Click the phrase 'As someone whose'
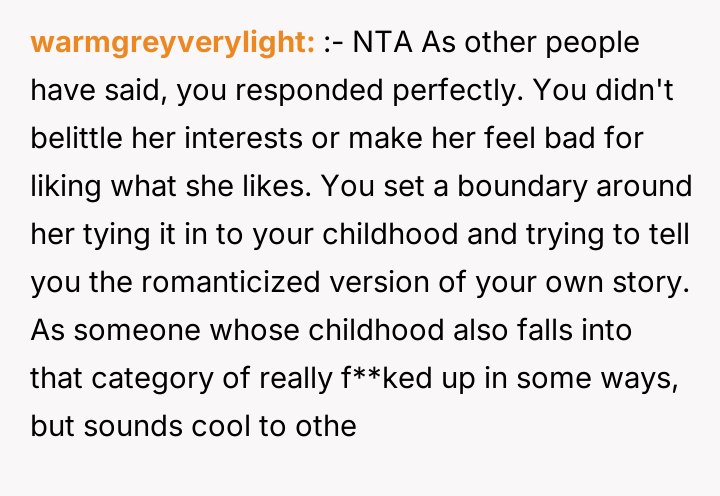 click(129, 329)
